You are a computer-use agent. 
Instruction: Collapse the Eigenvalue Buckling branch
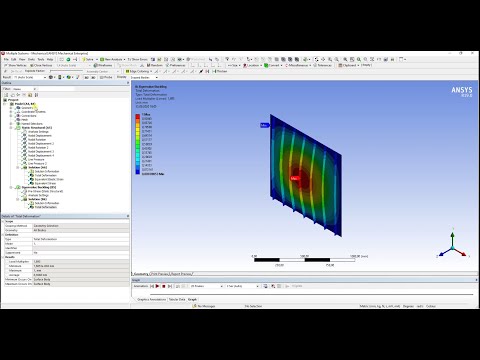[x=11, y=187]
